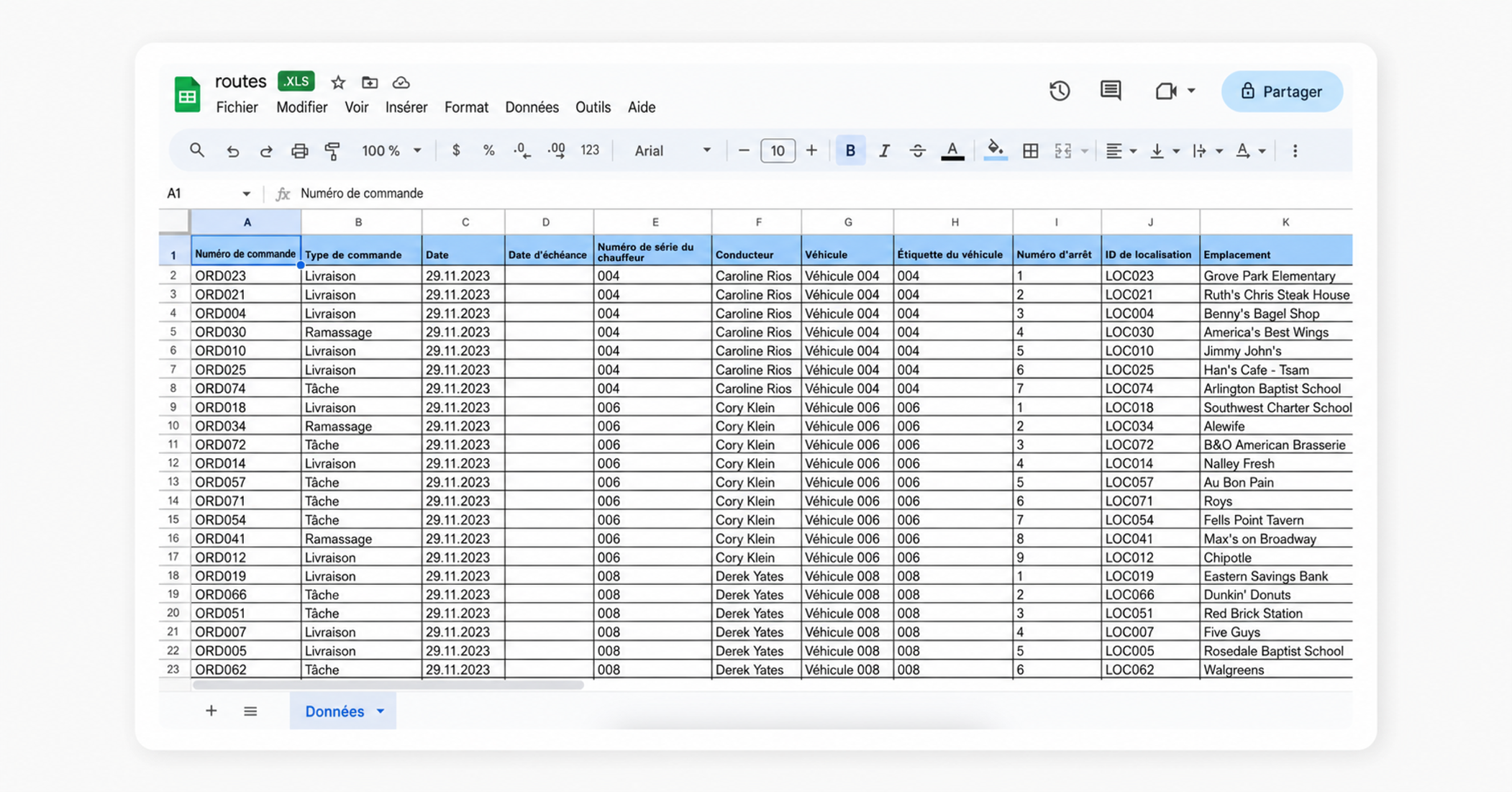Viewport: 1512px width, 792px height.
Task: Open the Voir menu
Action: tap(356, 107)
